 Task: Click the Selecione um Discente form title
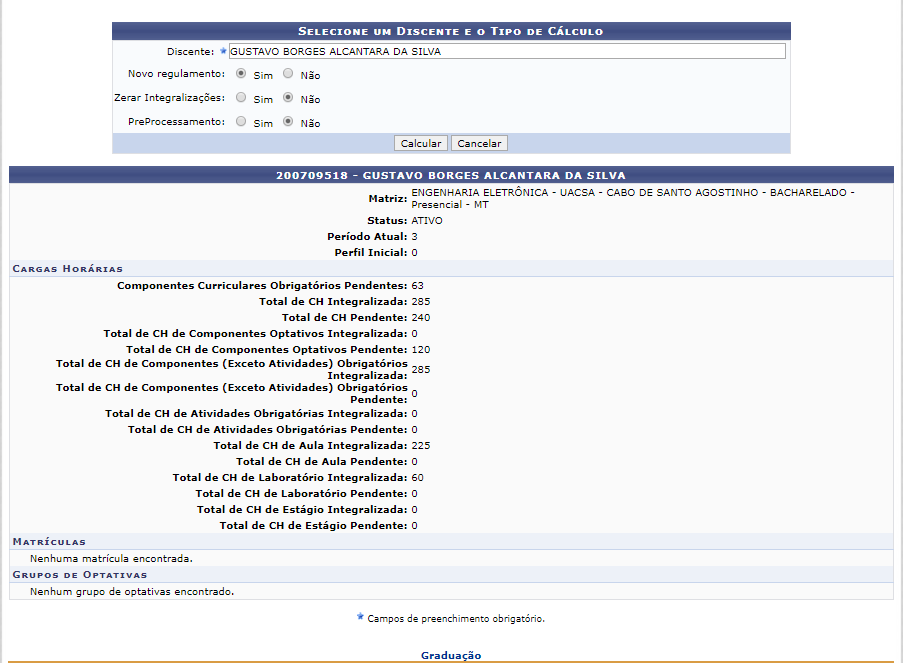coord(451,31)
